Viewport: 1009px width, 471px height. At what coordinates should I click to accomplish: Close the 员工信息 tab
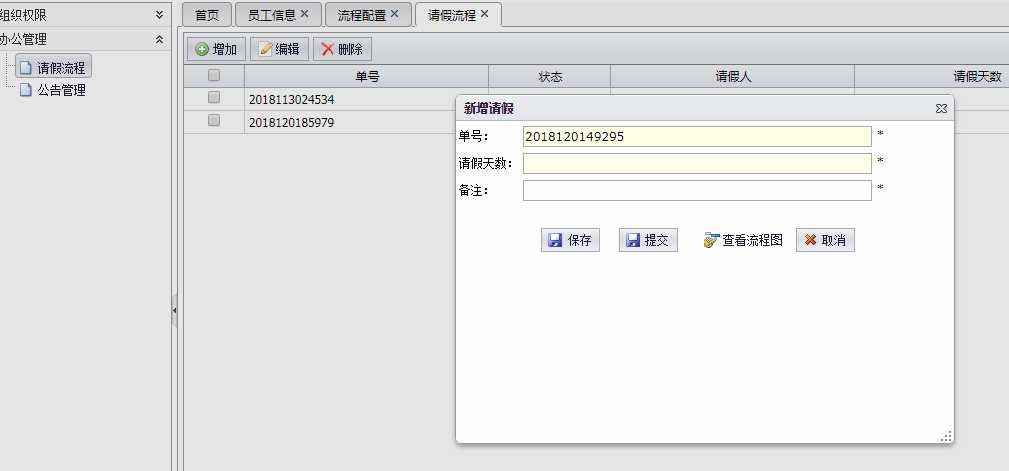pos(305,14)
